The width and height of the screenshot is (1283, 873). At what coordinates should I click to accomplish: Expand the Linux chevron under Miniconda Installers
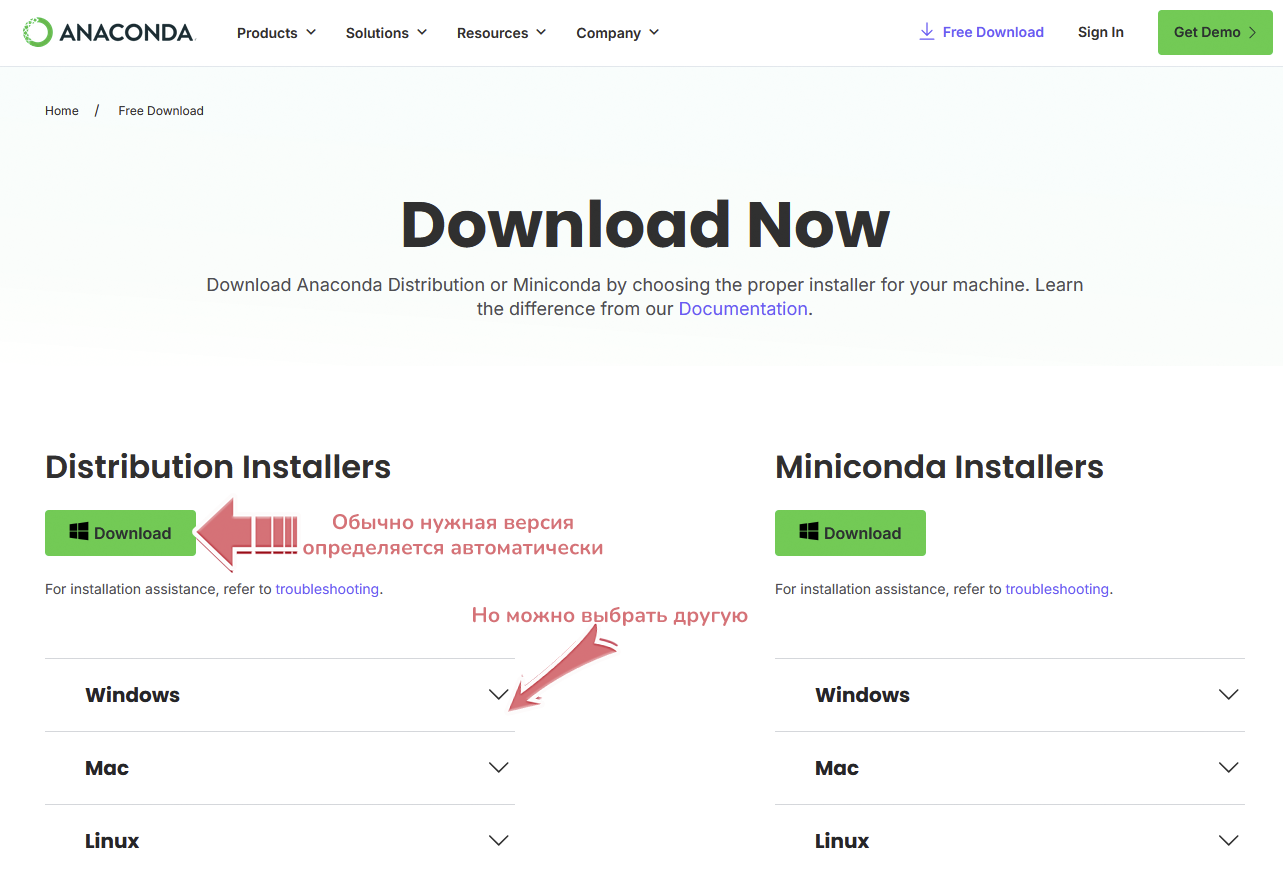pyautogui.click(x=1228, y=841)
